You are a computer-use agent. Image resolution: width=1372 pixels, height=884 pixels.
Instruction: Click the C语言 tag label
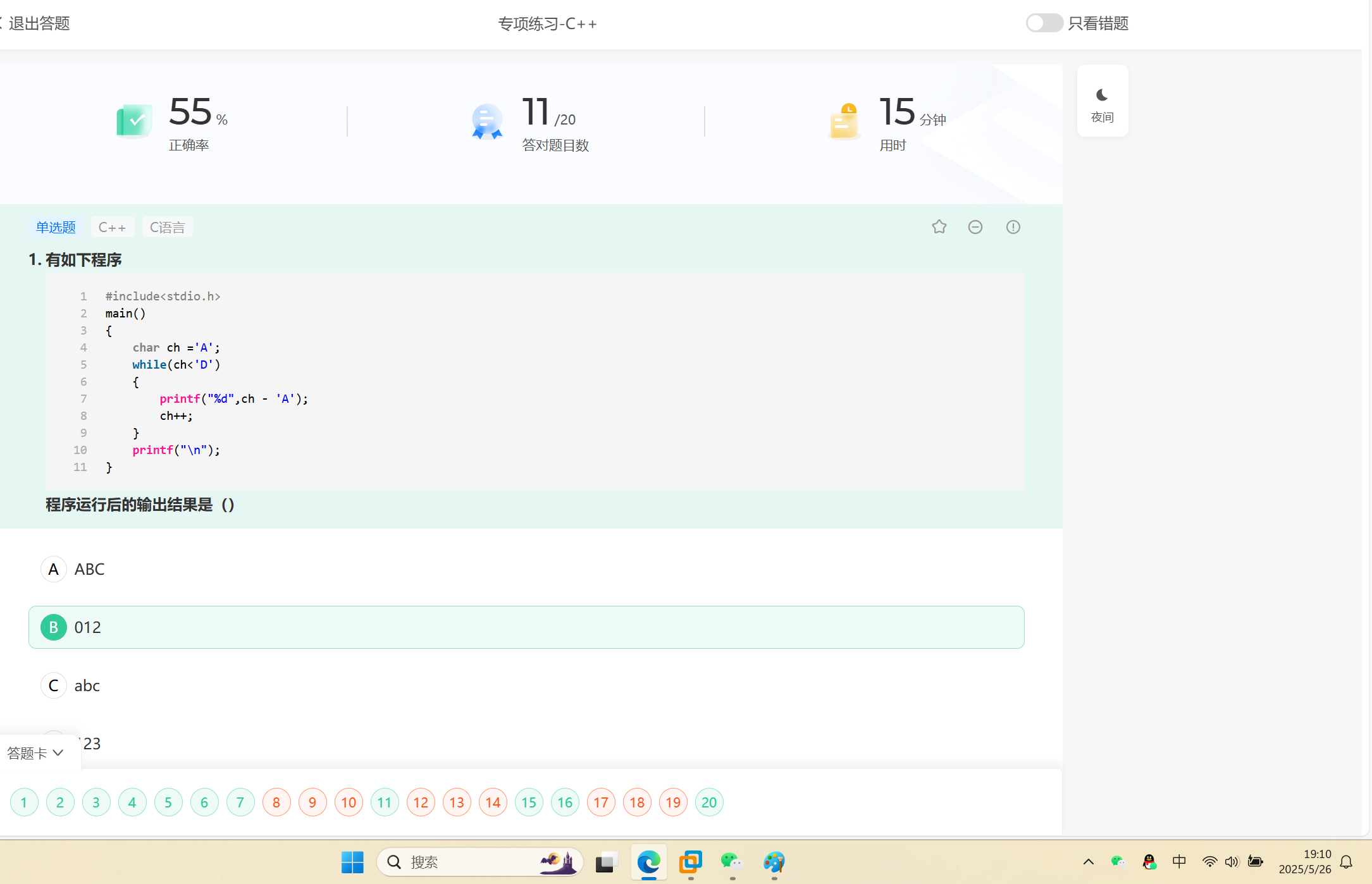click(167, 227)
